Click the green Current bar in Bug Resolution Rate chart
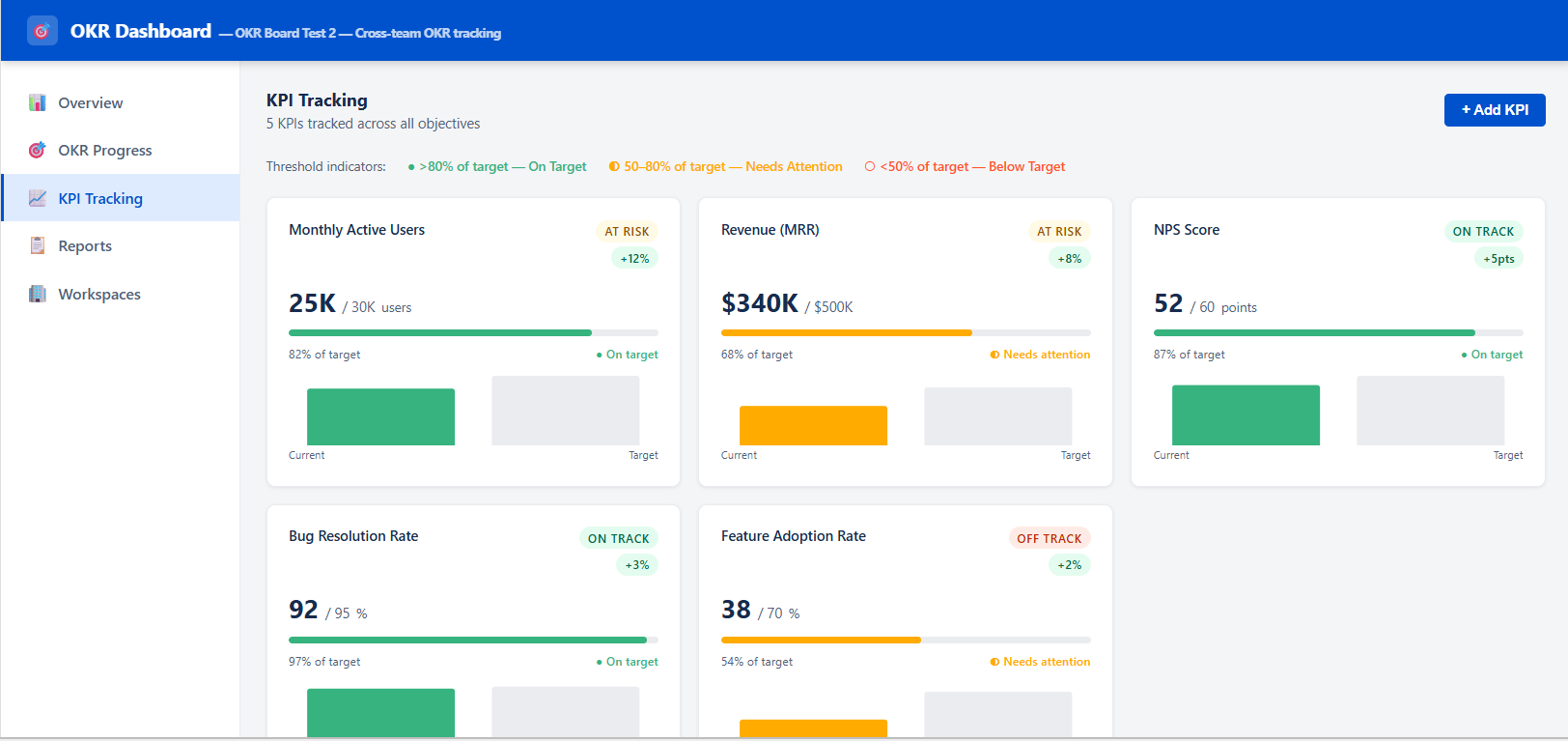This screenshot has height=741, width=1568. point(380,713)
